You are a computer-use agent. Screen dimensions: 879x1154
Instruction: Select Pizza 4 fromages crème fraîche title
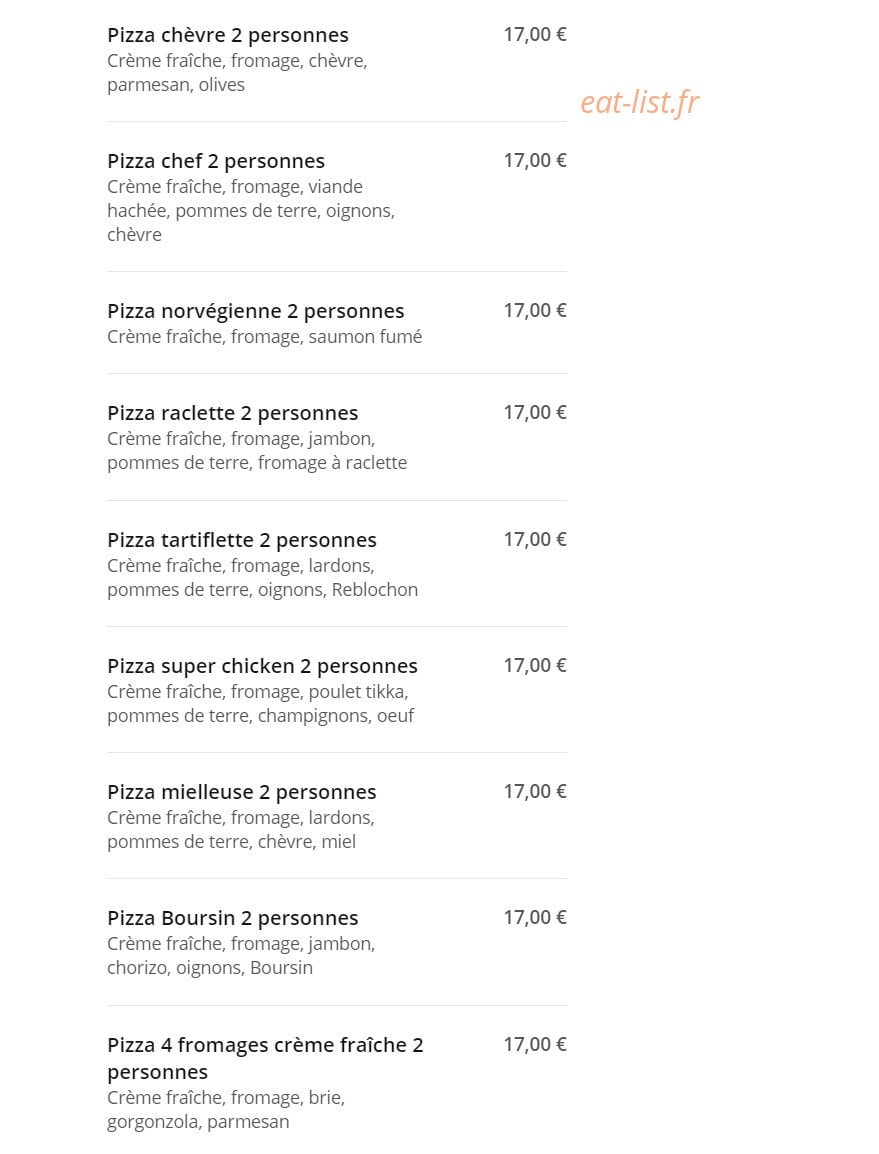click(265, 1058)
